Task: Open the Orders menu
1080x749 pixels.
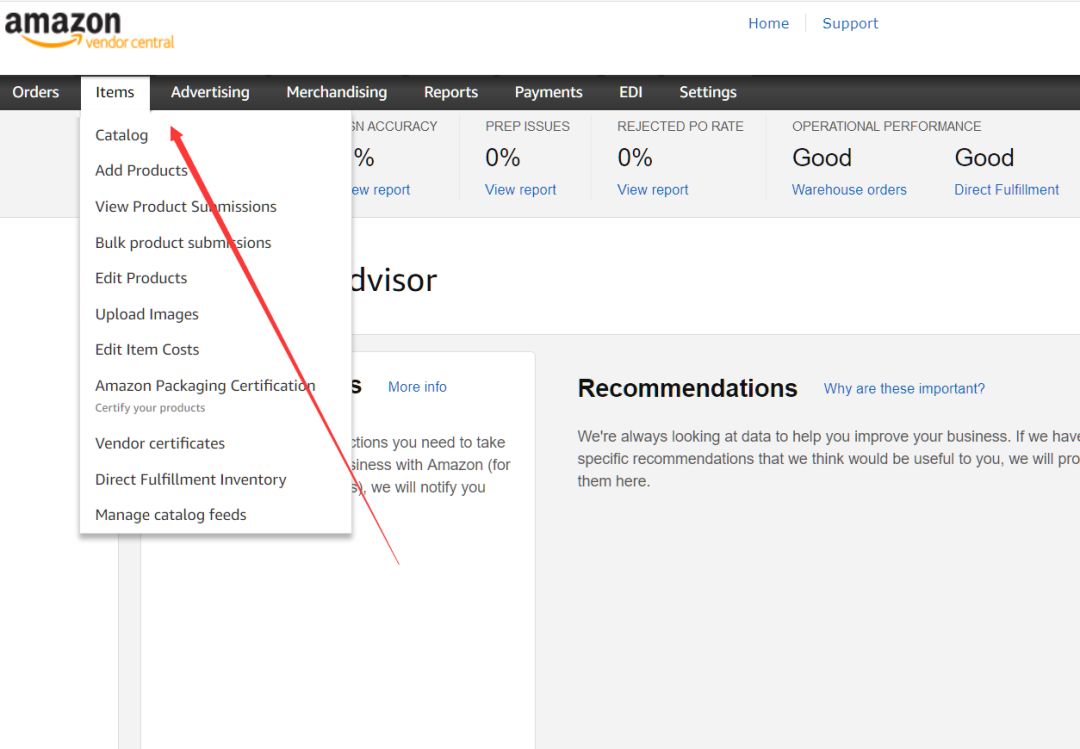Action: pyautogui.click(x=36, y=92)
